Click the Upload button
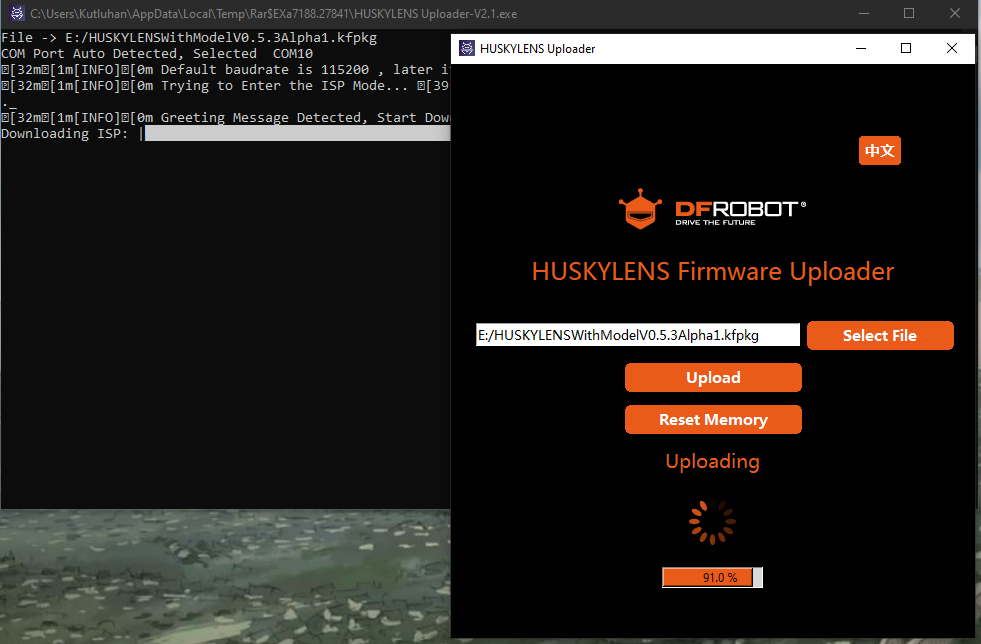Viewport: 981px width, 644px height. (x=713, y=377)
